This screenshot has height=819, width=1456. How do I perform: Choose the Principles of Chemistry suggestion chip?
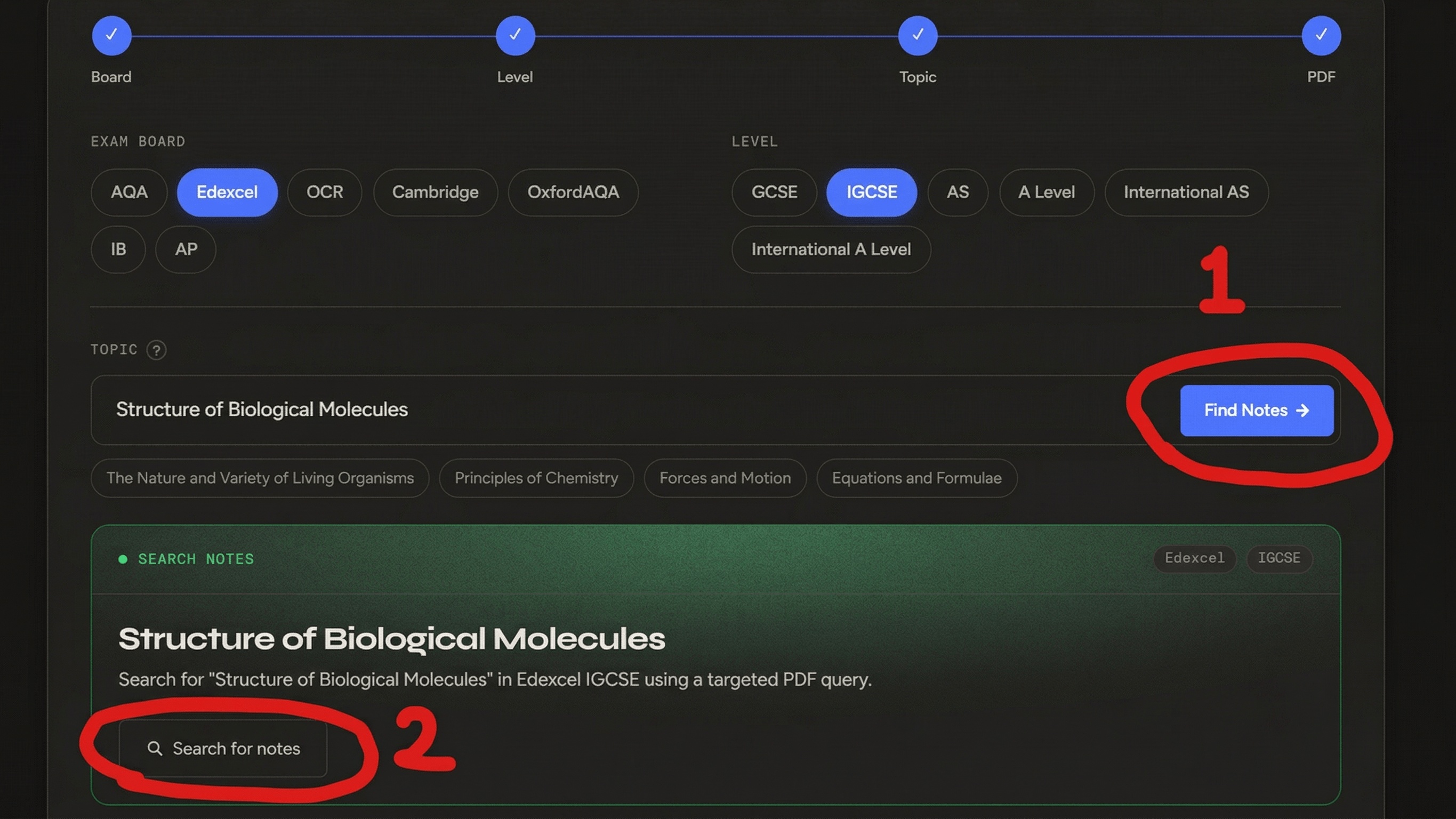coord(536,478)
